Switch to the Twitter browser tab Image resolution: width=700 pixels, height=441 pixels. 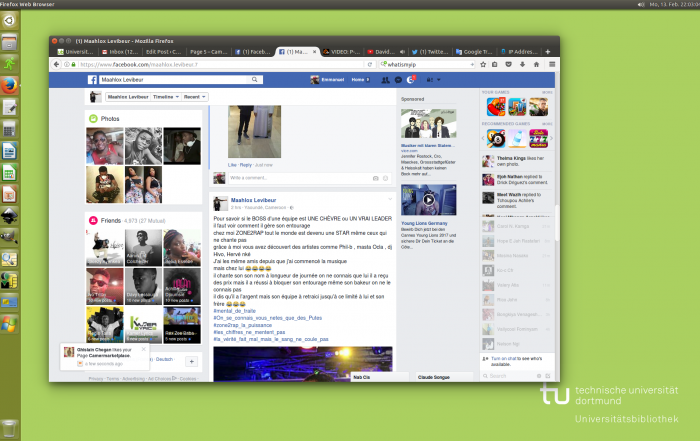click(x=435, y=51)
